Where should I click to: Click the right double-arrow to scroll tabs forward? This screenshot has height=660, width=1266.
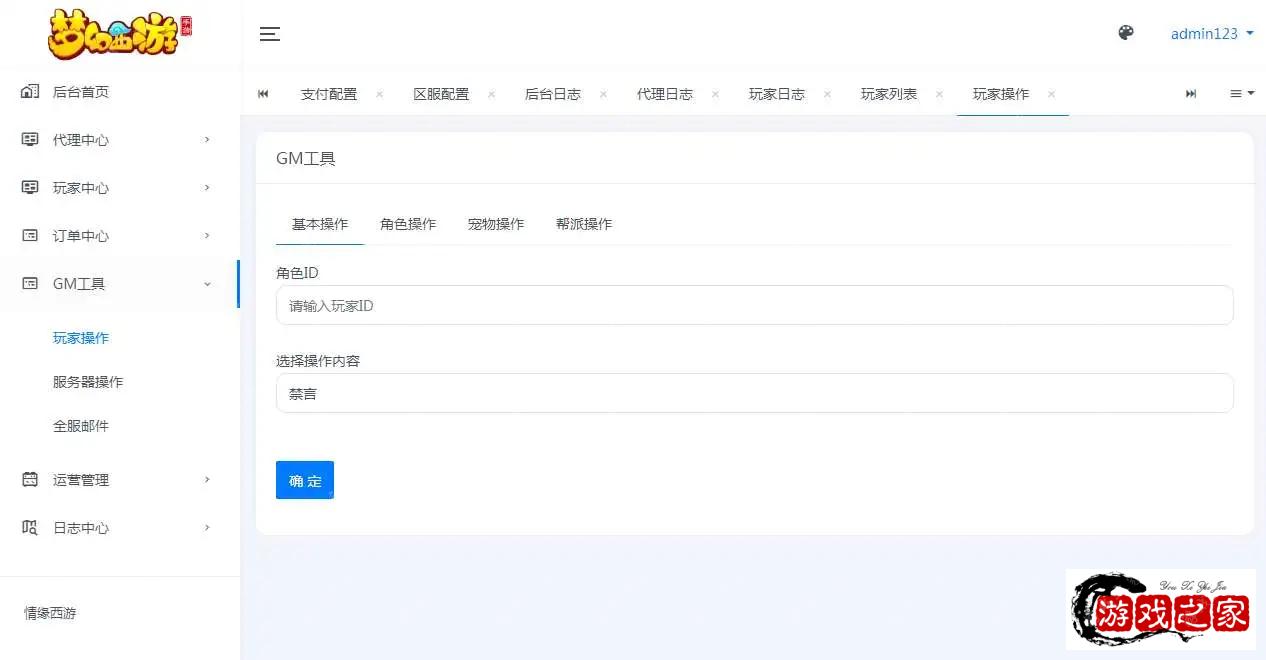(1191, 93)
